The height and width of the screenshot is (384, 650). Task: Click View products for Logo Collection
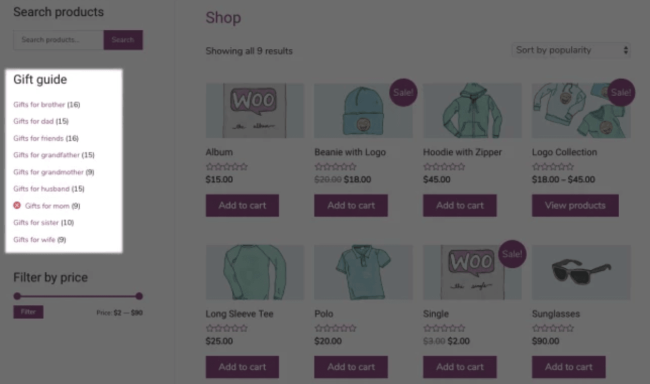(575, 205)
